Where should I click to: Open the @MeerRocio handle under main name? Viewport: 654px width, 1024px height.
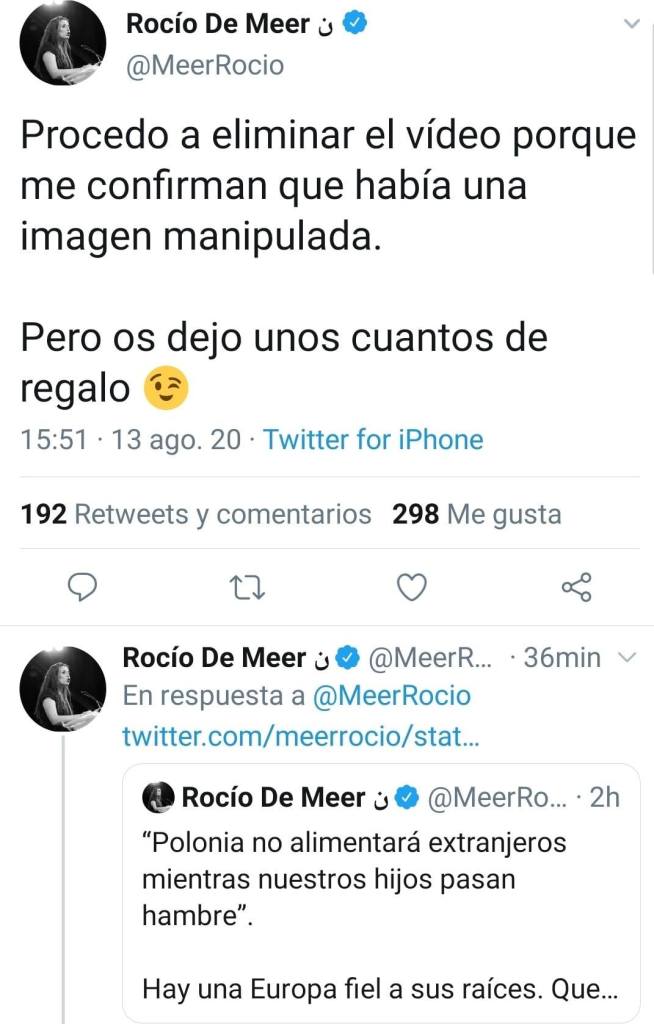(x=205, y=65)
